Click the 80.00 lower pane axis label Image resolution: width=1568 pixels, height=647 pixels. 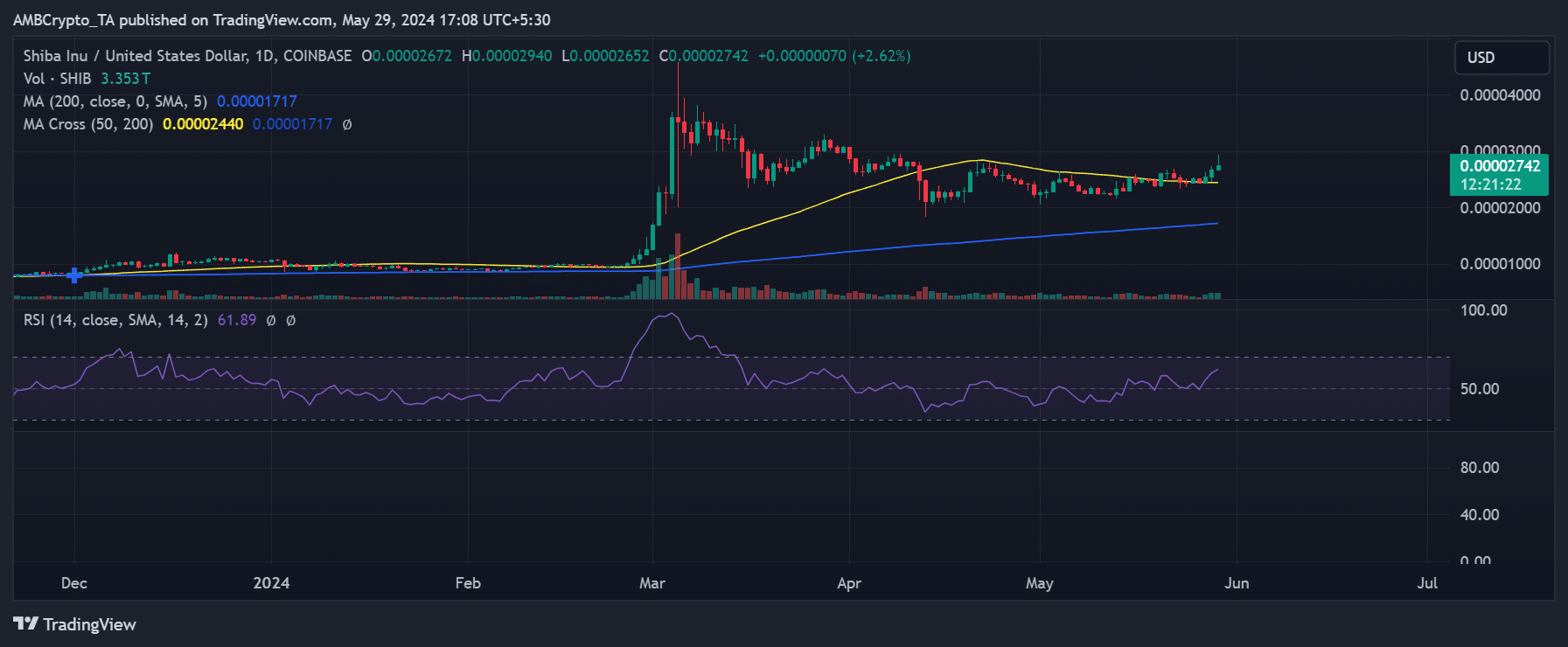pos(1480,468)
